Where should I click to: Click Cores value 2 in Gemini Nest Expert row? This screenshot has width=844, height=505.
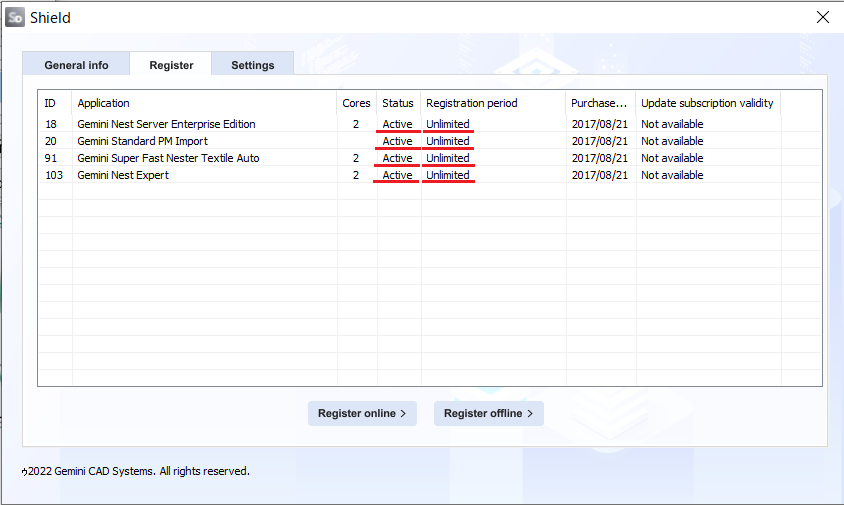click(x=356, y=175)
